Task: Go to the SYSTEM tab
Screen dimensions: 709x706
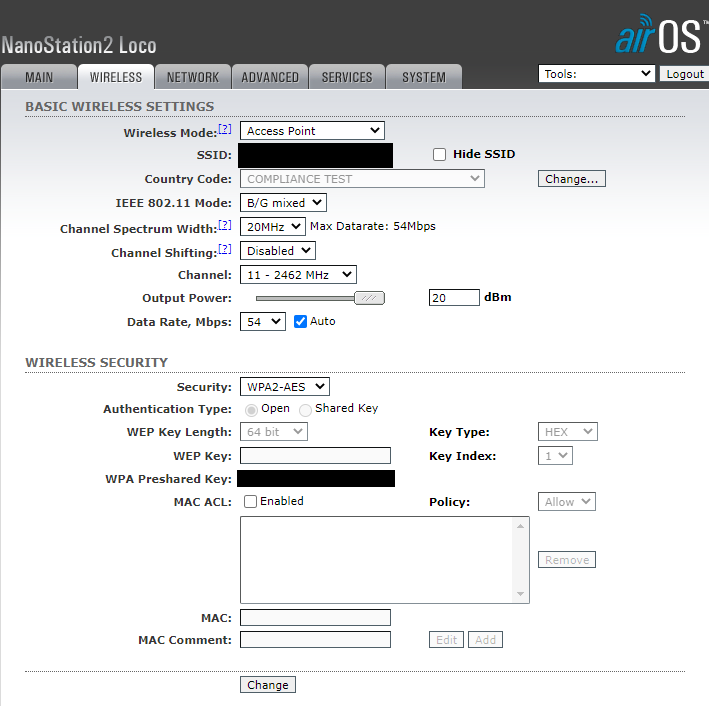Action: click(424, 77)
